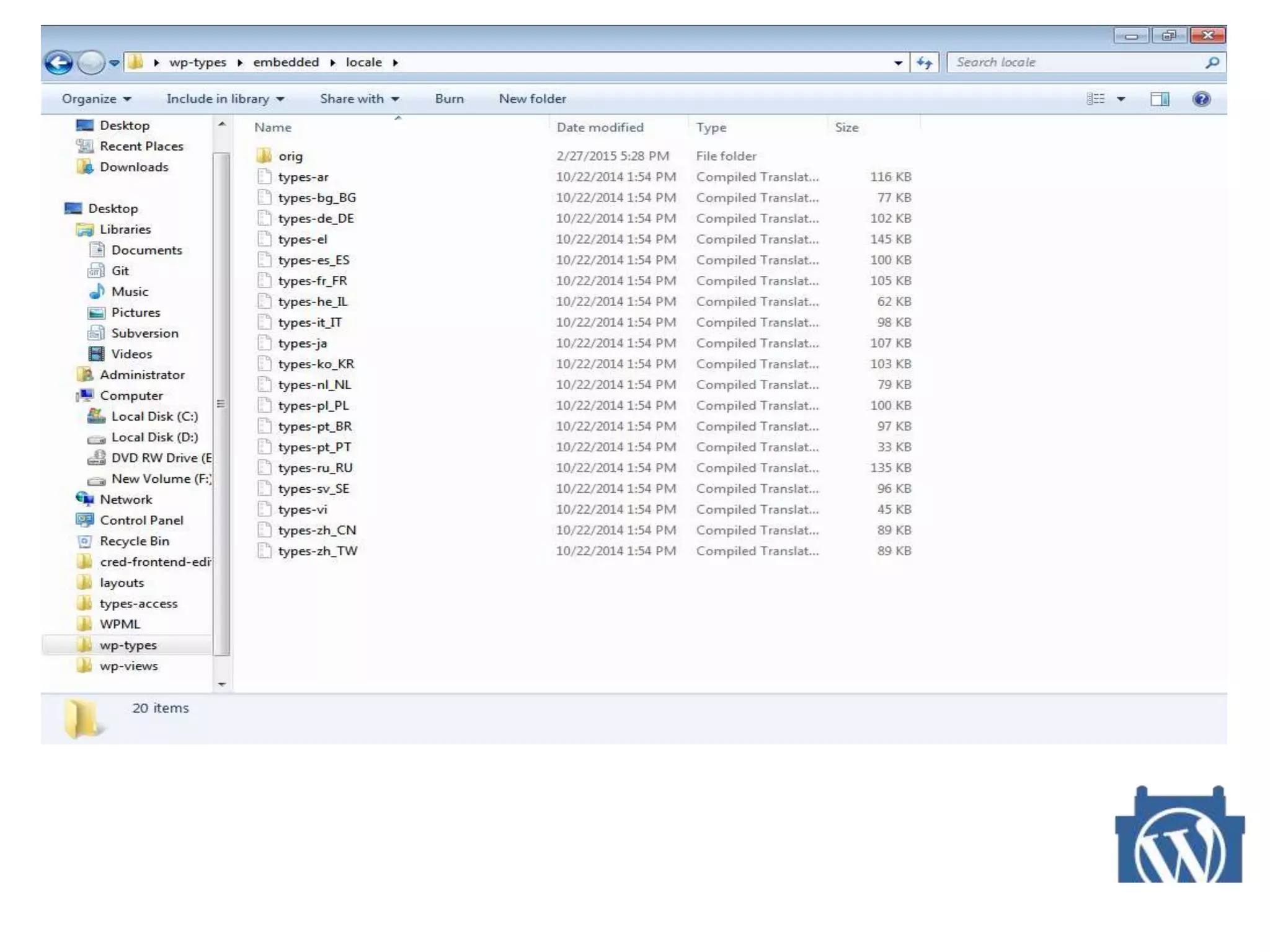Click navigation pane scrollbar down arrow
The image size is (1270, 952).
click(x=222, y=684)
